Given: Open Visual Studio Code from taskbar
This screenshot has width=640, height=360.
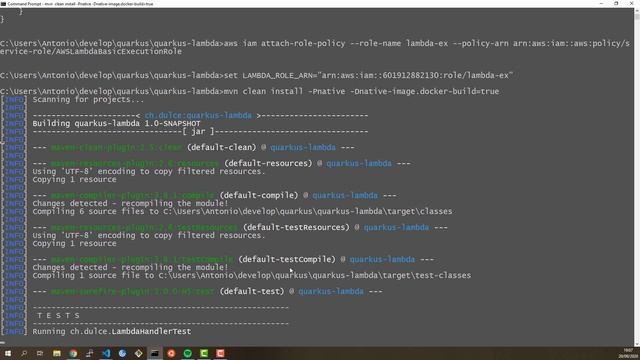Looking at the screenshot, I should (106, 353).
